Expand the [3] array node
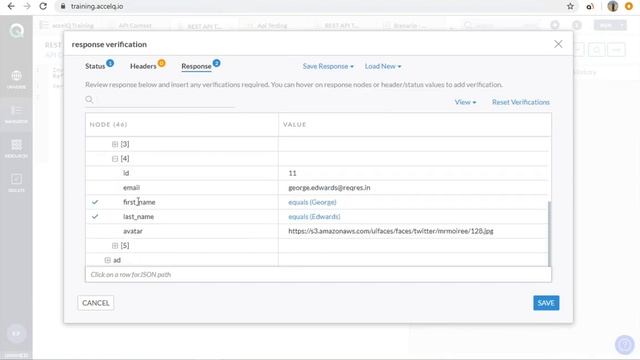Viewport: 640px width, 360px height. pyautogui.click(x=115, y=144)
